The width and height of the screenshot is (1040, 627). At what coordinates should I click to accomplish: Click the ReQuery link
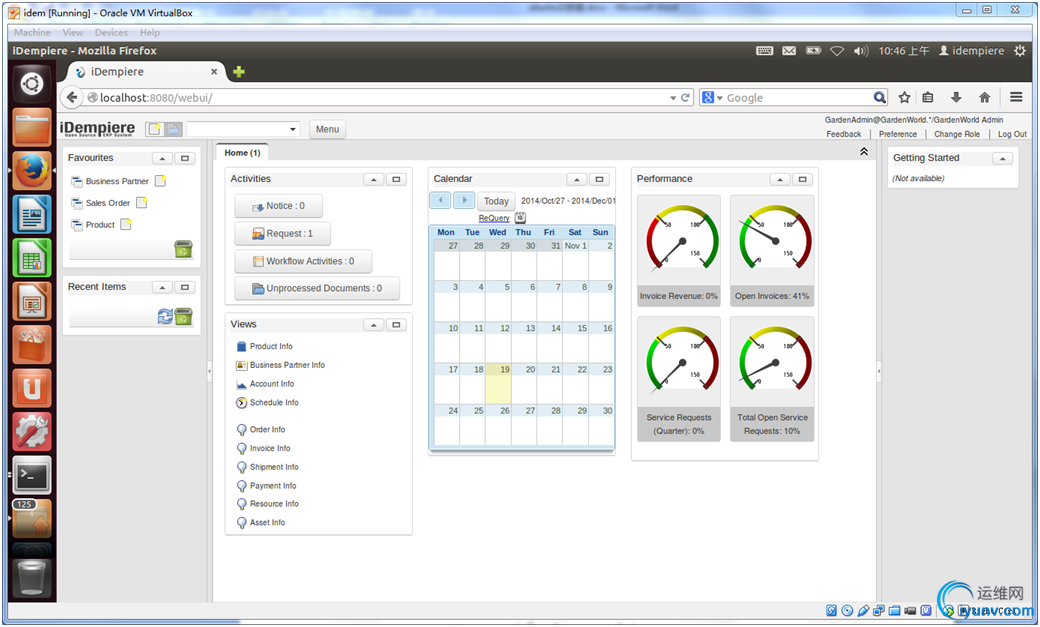494,218
